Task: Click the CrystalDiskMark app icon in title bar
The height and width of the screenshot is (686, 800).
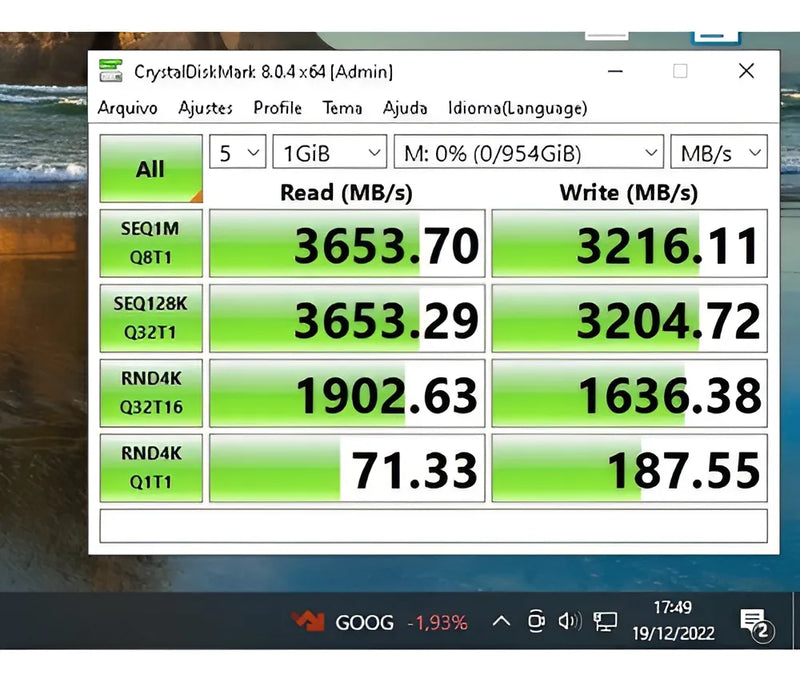Action: click(110, 72)
